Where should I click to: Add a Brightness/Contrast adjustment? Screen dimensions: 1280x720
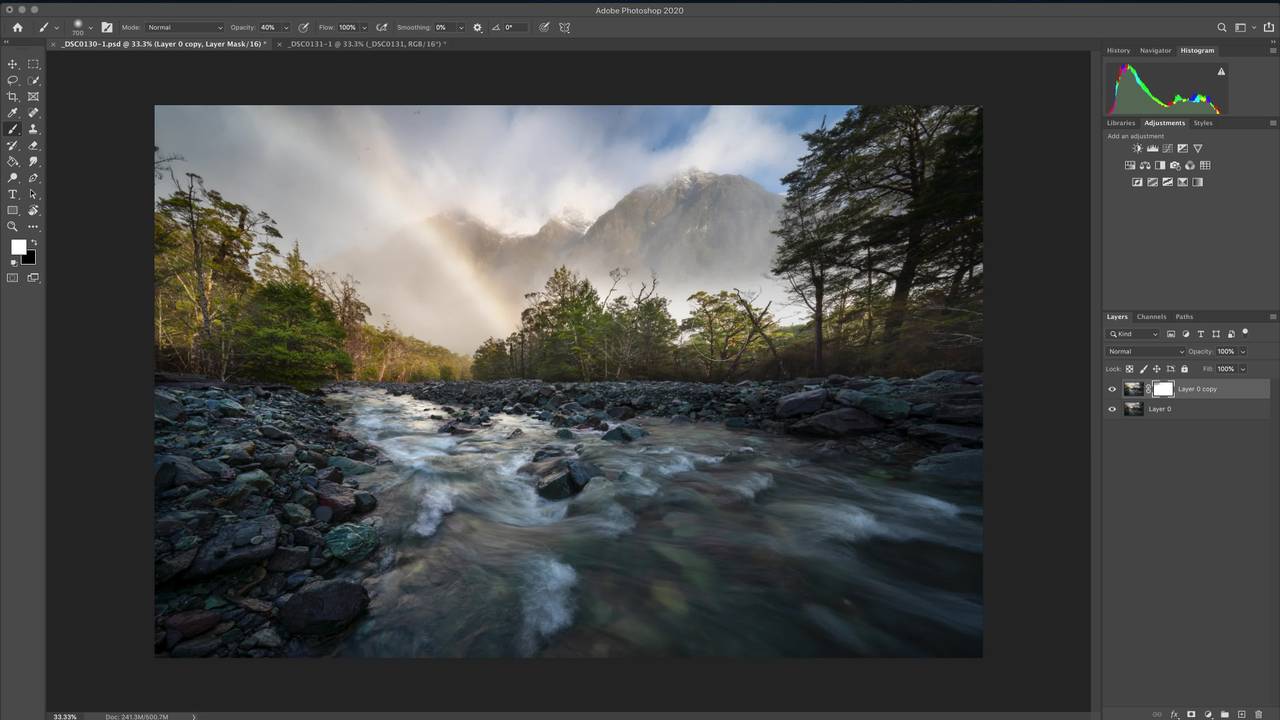click(x=1137, y=149)
